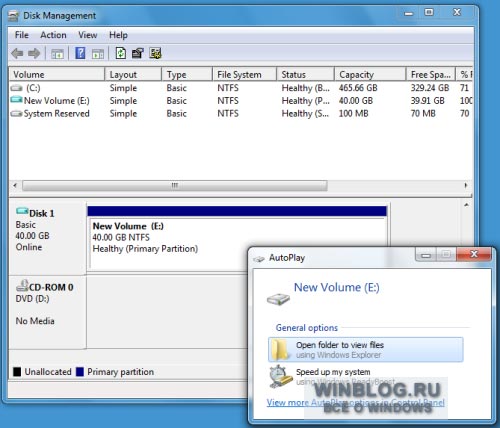Close the Disk Management window
Image resolution: width=500 pixels, height=428 pixels.
click(x=457, y=13)
